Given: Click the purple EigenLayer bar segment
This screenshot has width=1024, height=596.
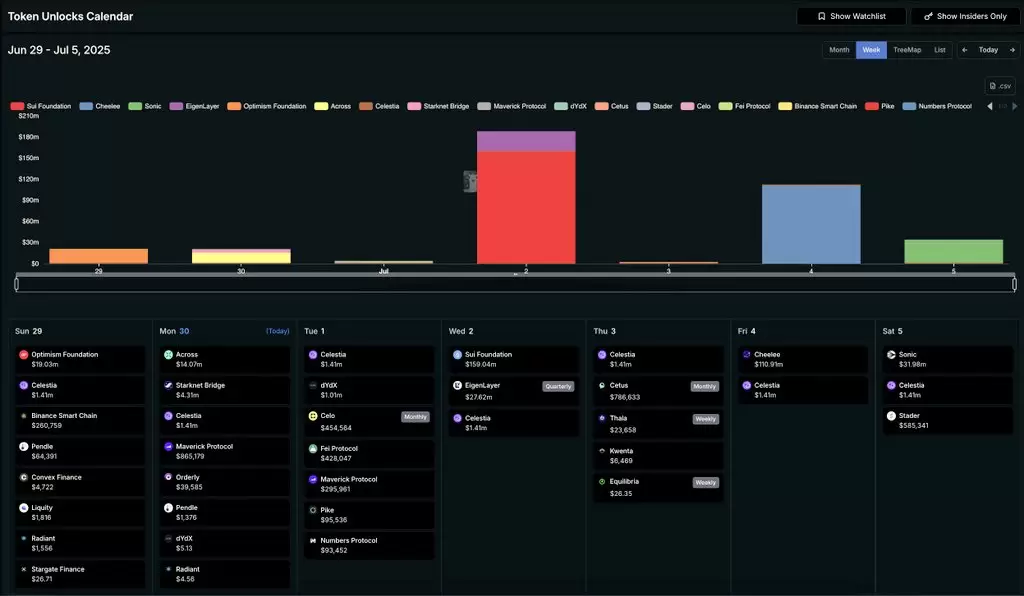Looking at the screenshot, I should click(x=526, y=142).
